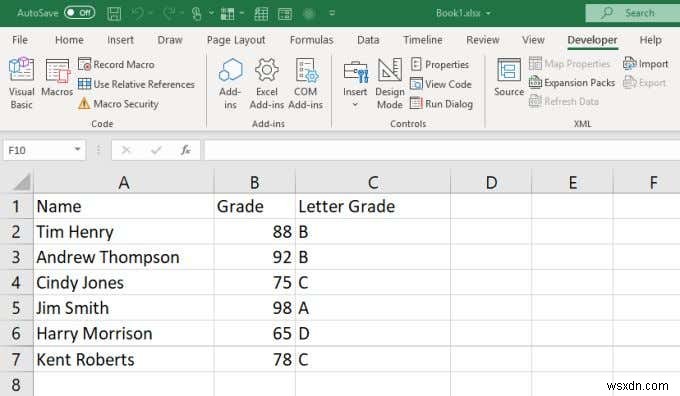Select Letter Grade header cell
This screenshot has height=396, width=680.
click(x=373, y=206)
